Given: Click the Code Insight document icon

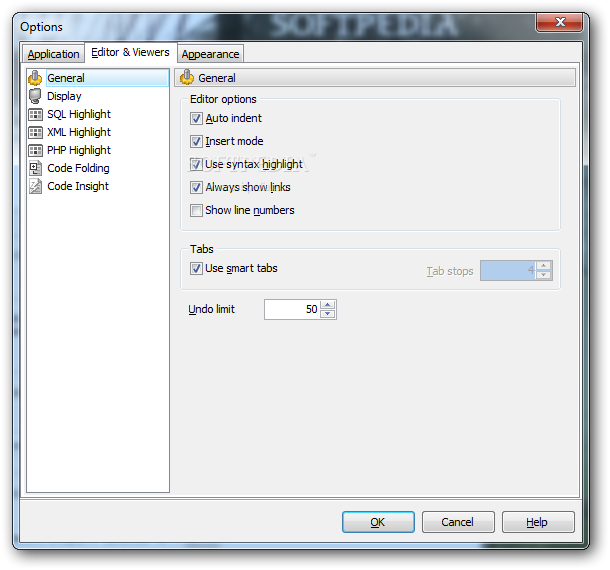Looking at the screenshot, I should (x=35, y=186).
